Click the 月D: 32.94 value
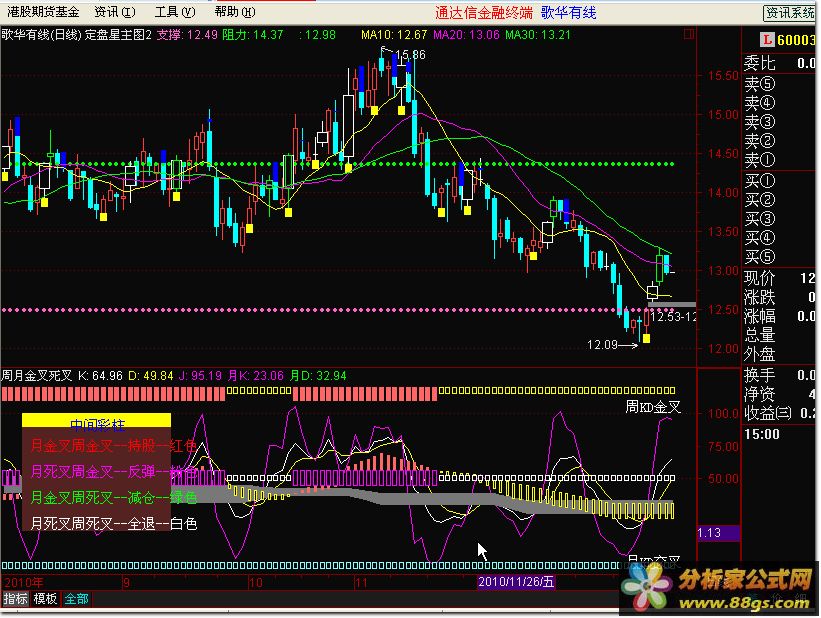 point(318,376)
